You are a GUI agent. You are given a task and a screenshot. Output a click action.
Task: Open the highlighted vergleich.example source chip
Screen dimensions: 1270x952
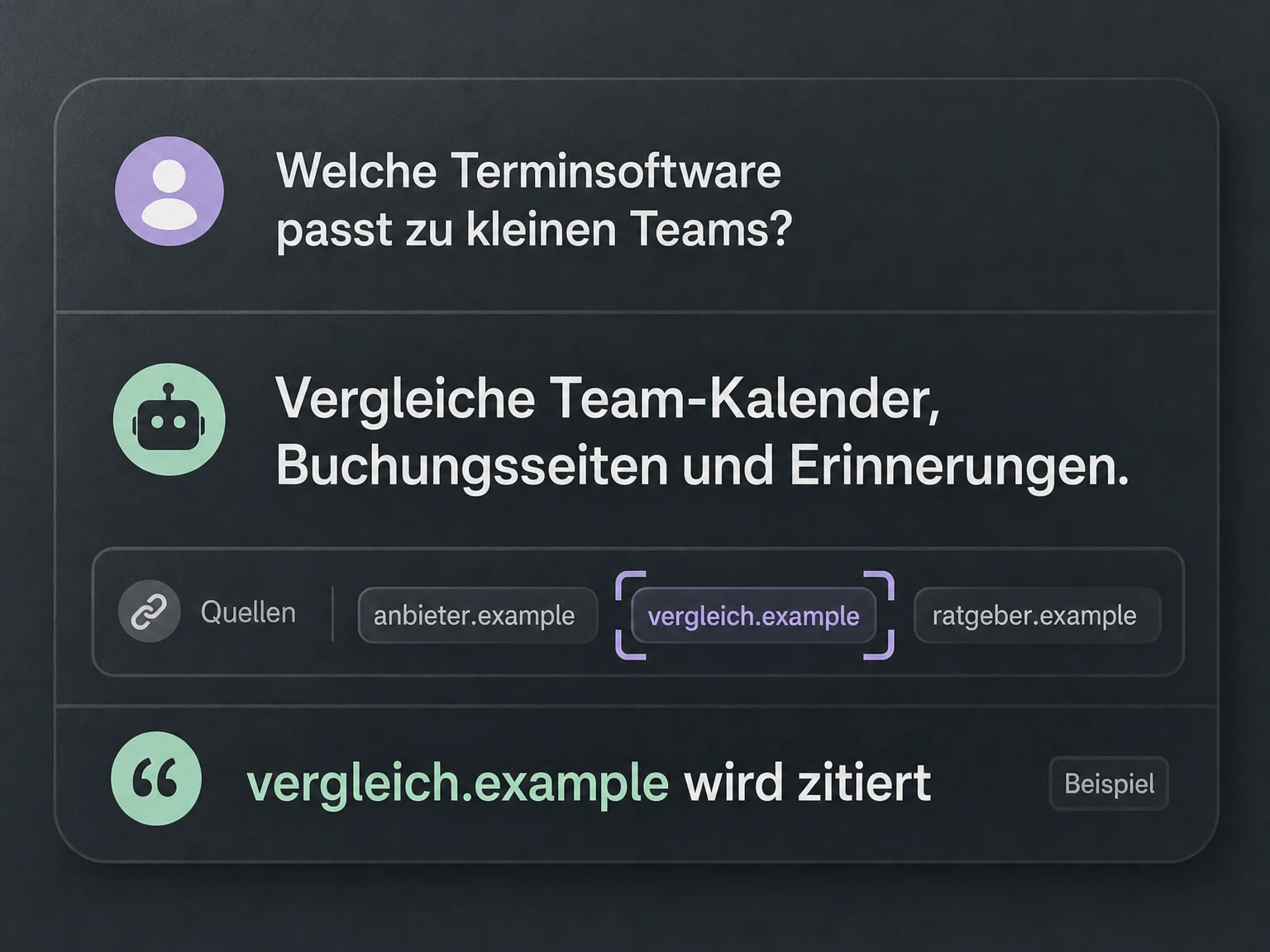pyautogui.click(x=753, y=616)
